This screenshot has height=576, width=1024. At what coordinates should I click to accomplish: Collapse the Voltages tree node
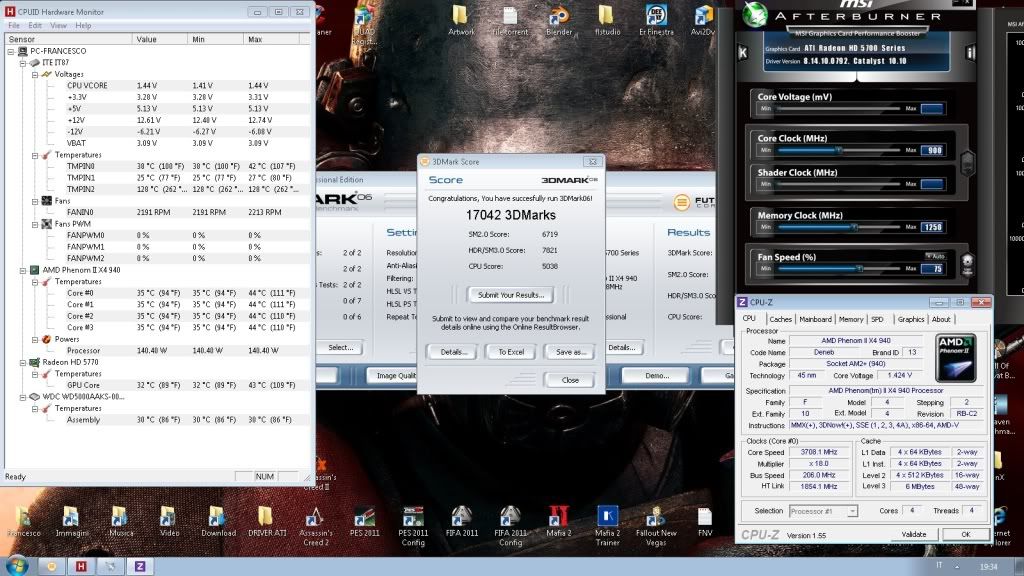coord(35,74)
